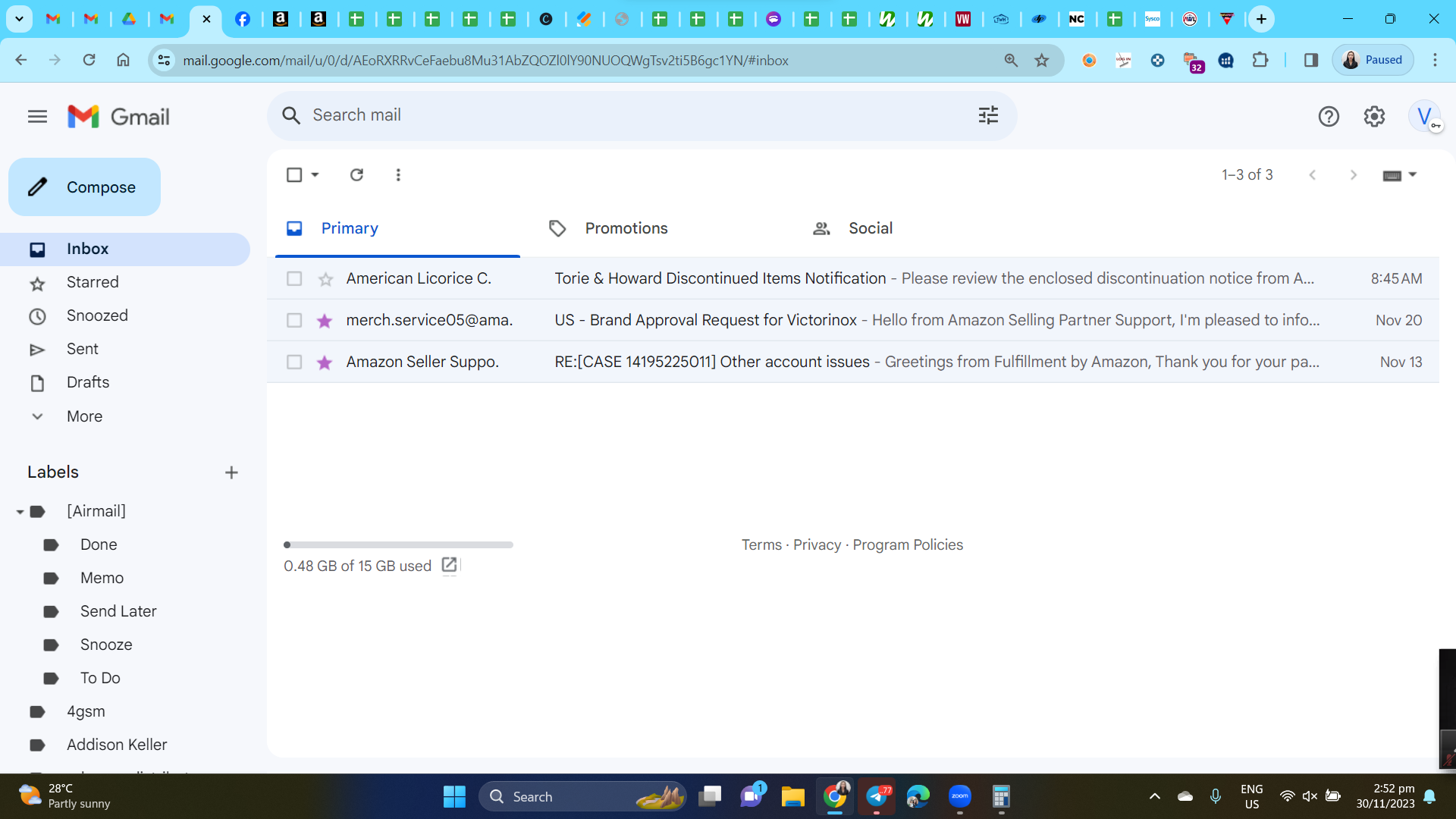
Task: Open the Send Later label
Action: pos(118,612)
